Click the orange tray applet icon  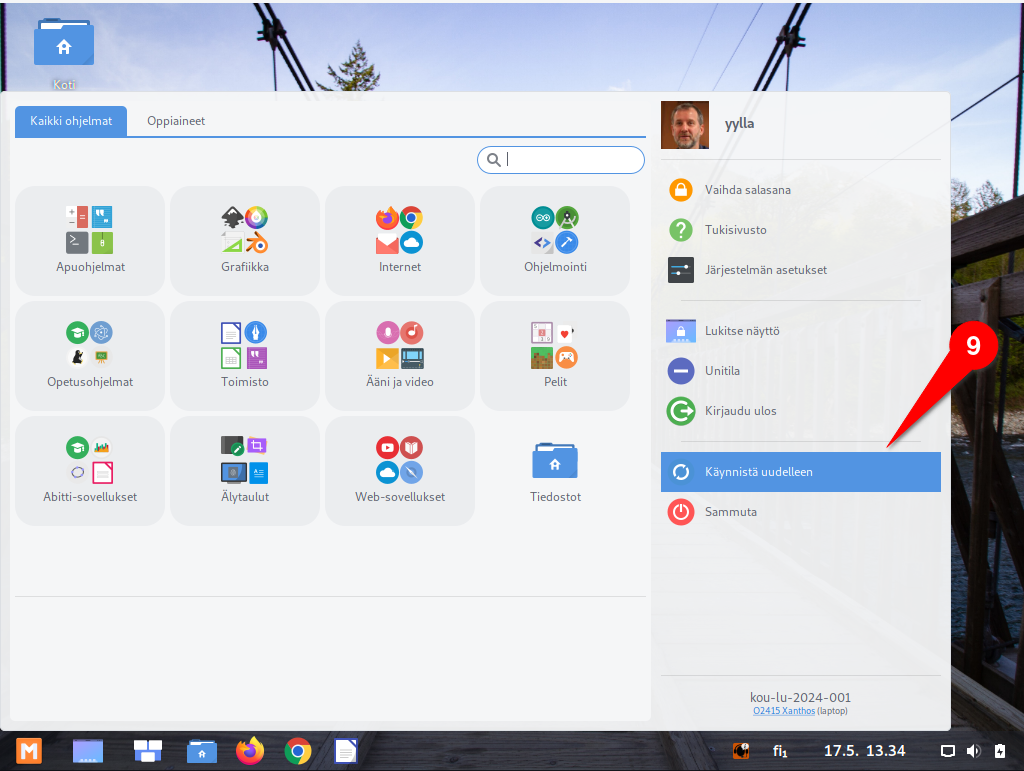point(741,751)
